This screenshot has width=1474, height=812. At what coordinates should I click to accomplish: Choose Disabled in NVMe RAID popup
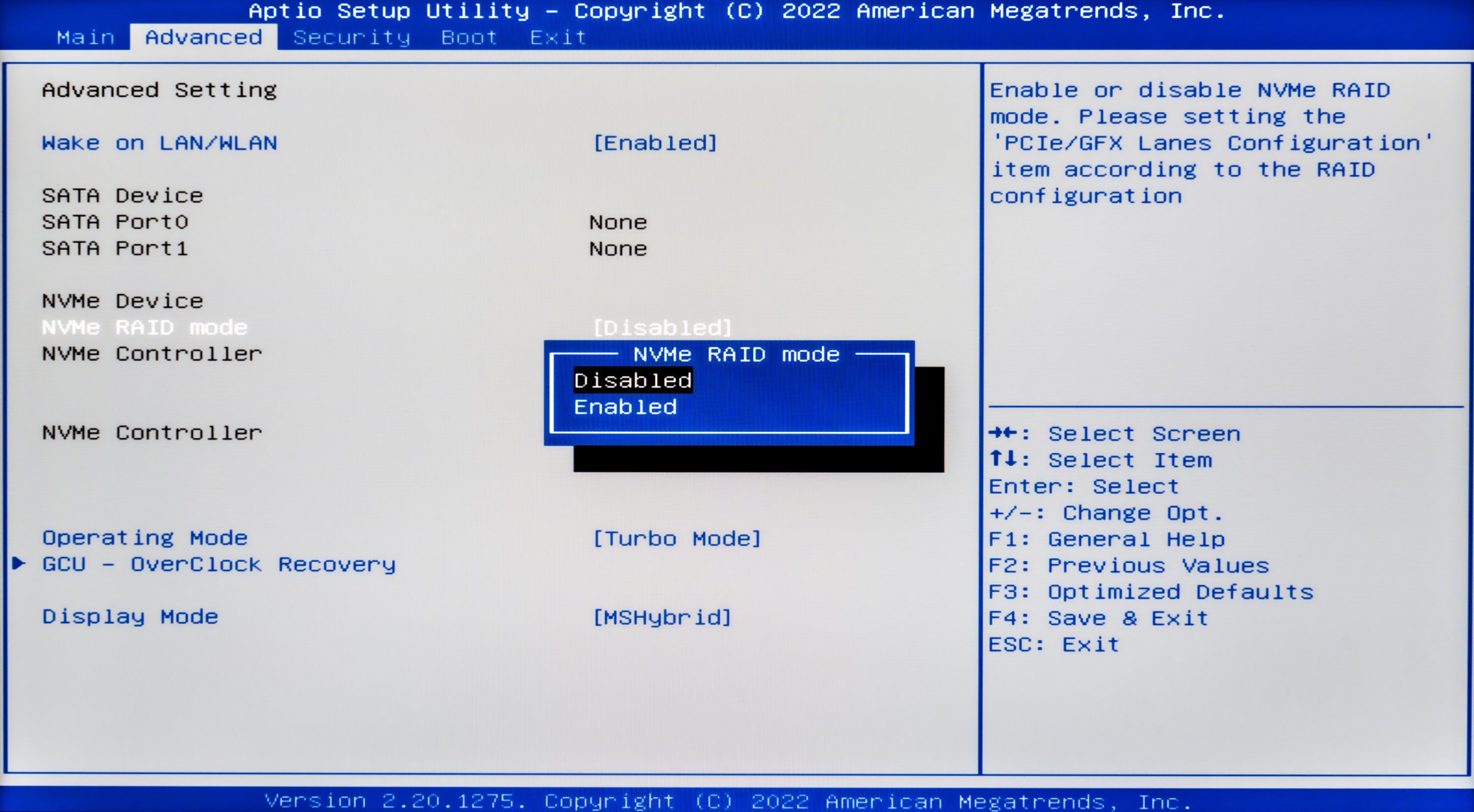click(x=633, y=381)
